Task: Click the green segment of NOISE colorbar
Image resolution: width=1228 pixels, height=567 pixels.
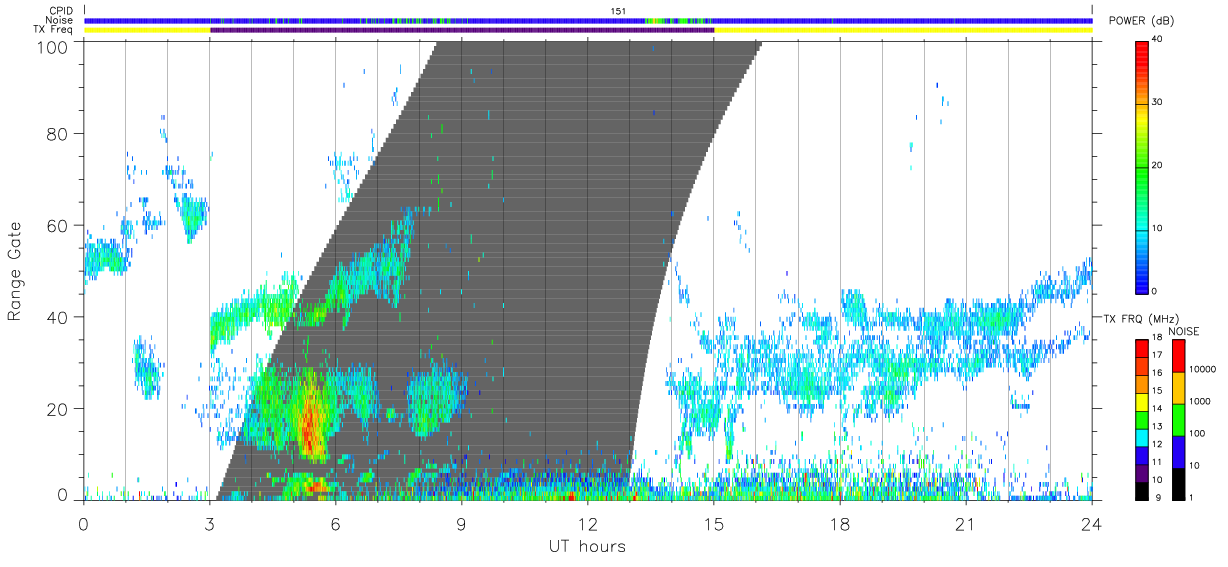Action: tap(1179, 420)
